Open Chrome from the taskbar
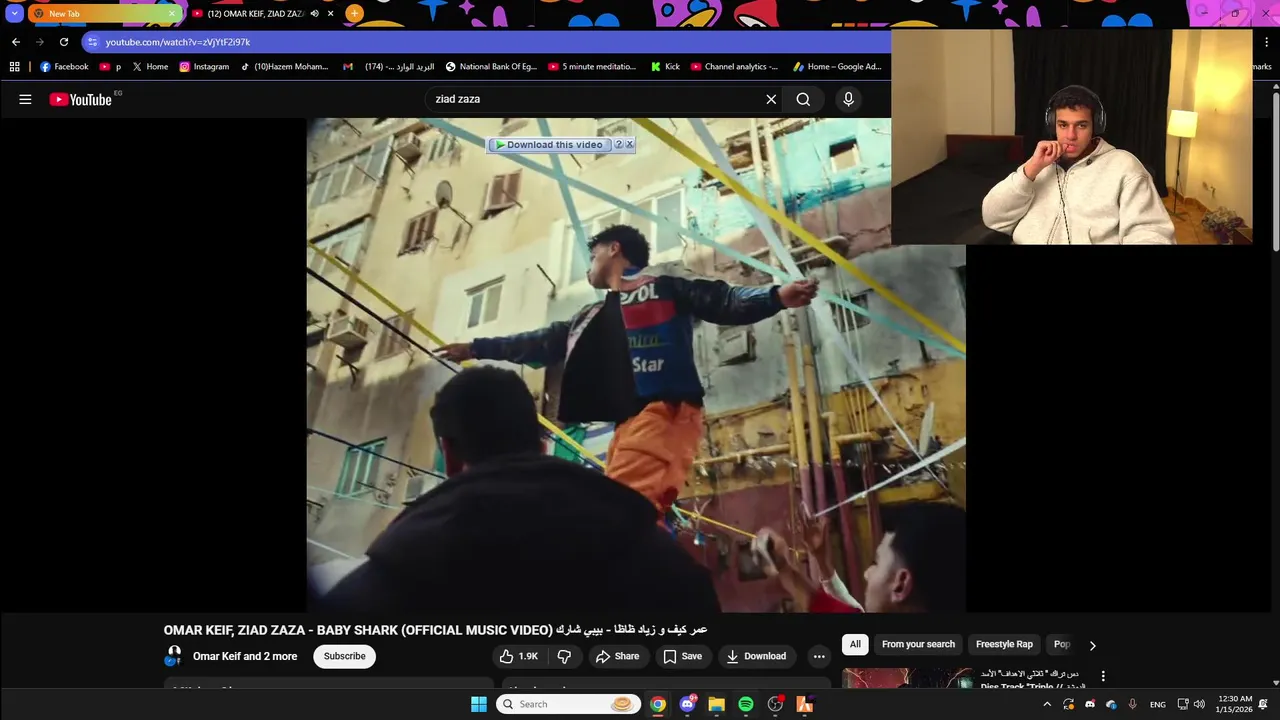 657,704
